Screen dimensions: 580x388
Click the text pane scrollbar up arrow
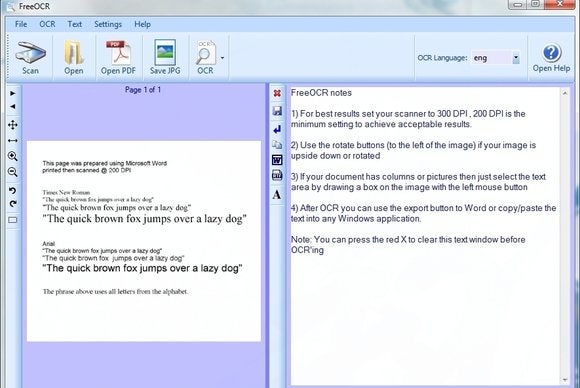pyautogui.click(x=565, y=93)
